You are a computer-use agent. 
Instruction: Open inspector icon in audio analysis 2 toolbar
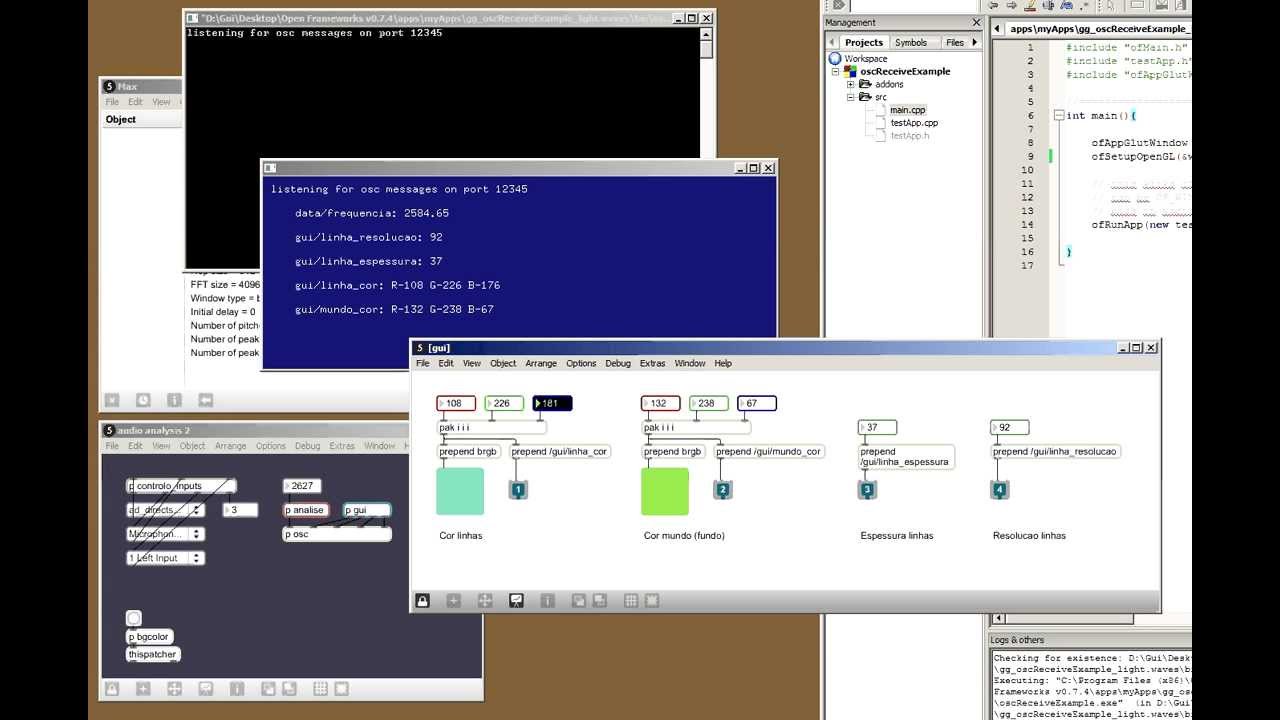pyautogui.click(x=237, y=689)
